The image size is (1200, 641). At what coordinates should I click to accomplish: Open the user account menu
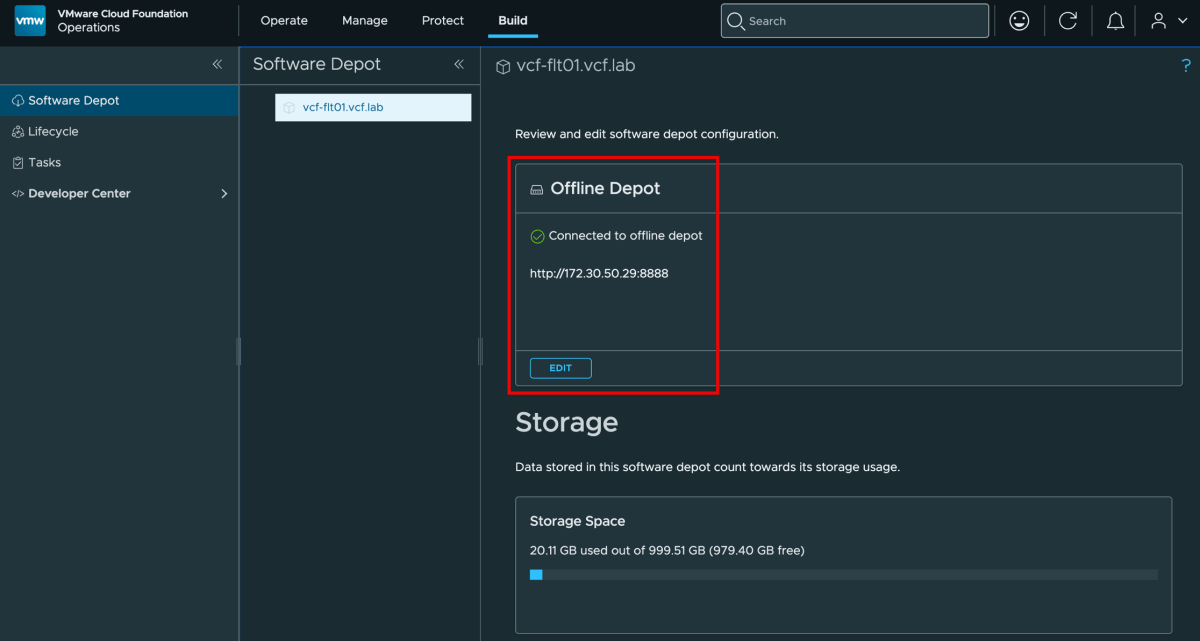[1166, 20]
